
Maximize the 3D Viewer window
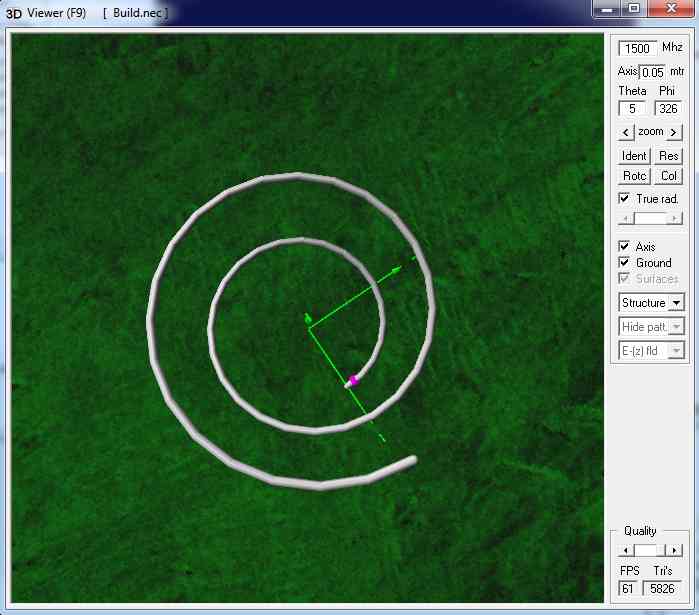(x=633, y=9)
